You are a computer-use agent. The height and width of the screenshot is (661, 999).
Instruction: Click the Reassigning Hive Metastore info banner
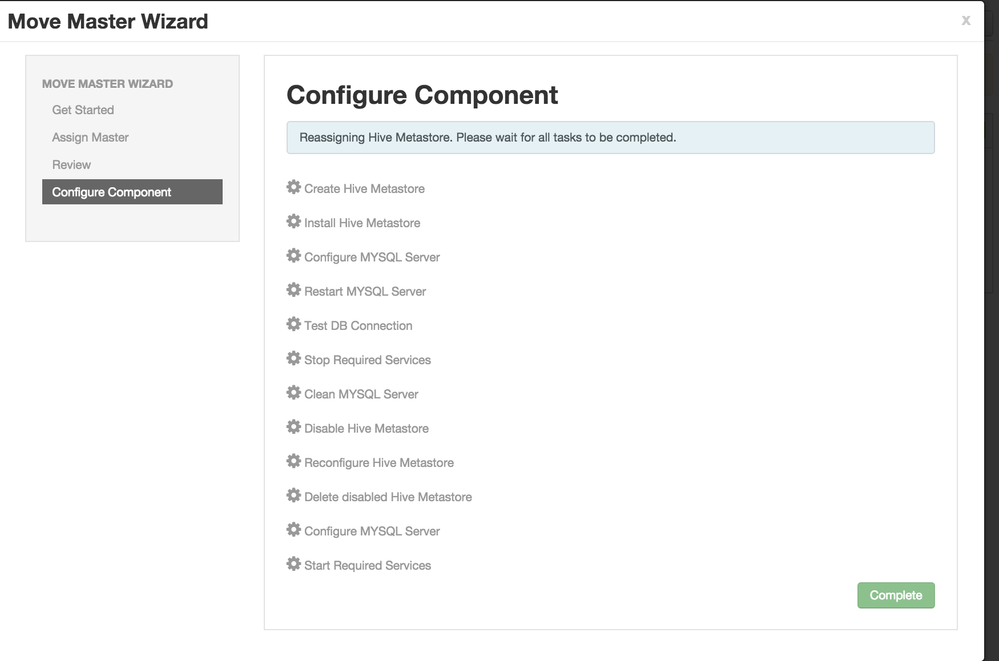point(610,138)
